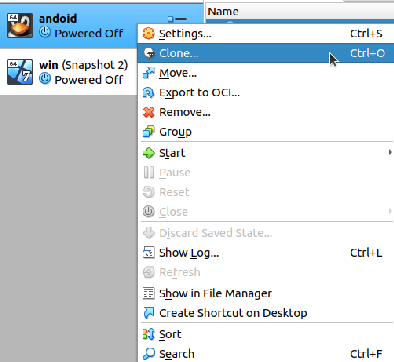The image size is (394, 362).
Task: Open the Sort menu entry
Action: 266,334
